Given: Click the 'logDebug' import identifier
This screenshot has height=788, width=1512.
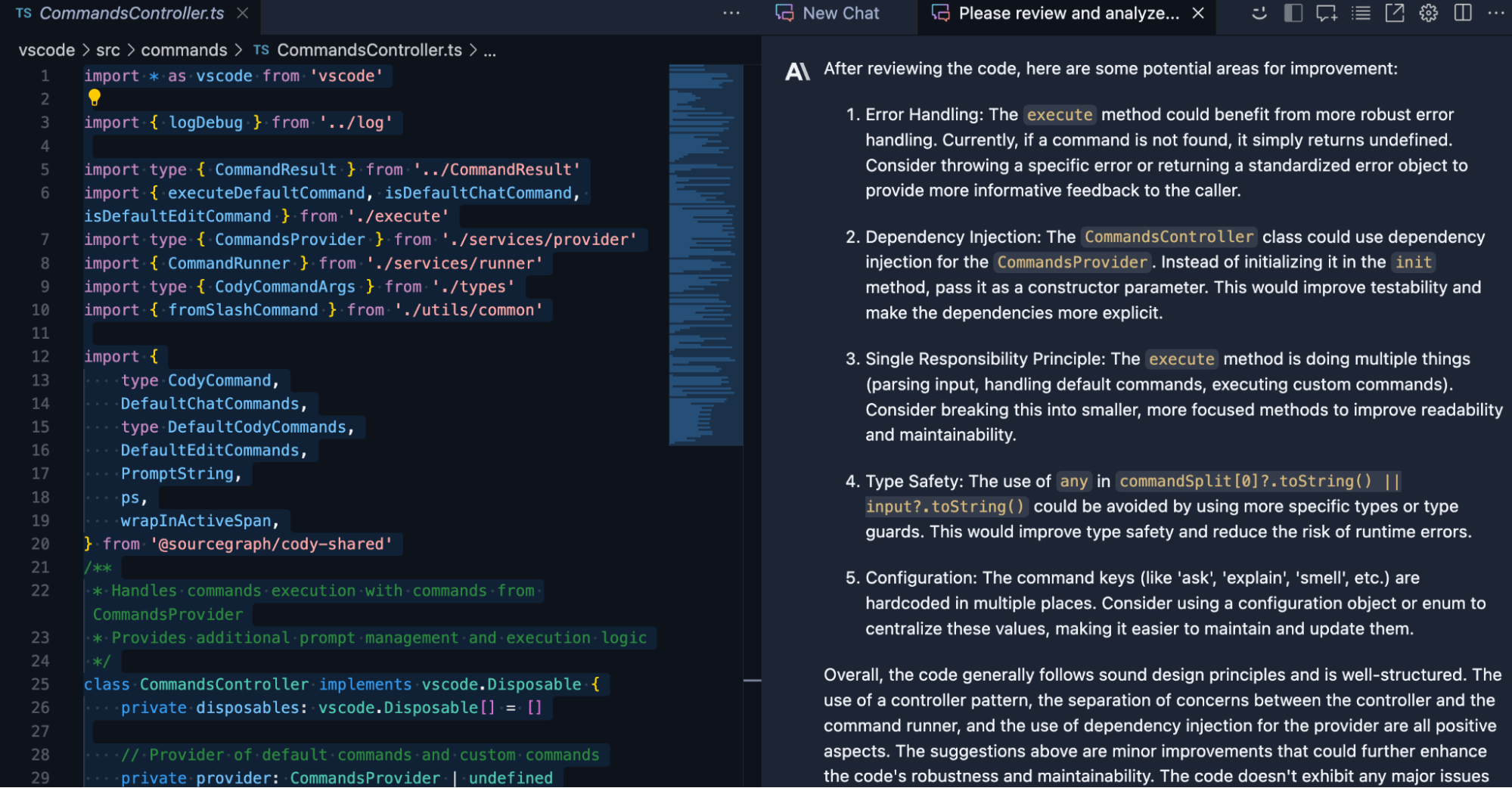Looking at the screenshot, I should pos(206,123).
